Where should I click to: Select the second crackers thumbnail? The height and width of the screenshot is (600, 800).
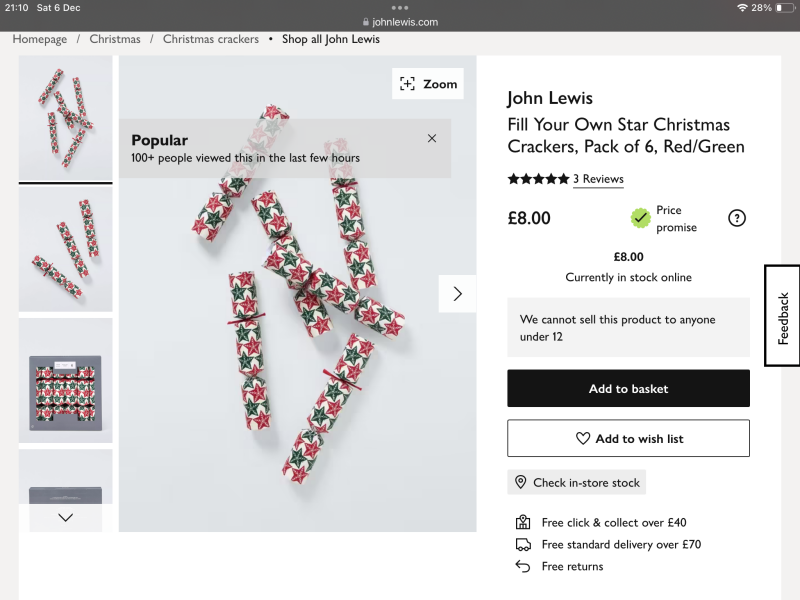pos(66,249)
